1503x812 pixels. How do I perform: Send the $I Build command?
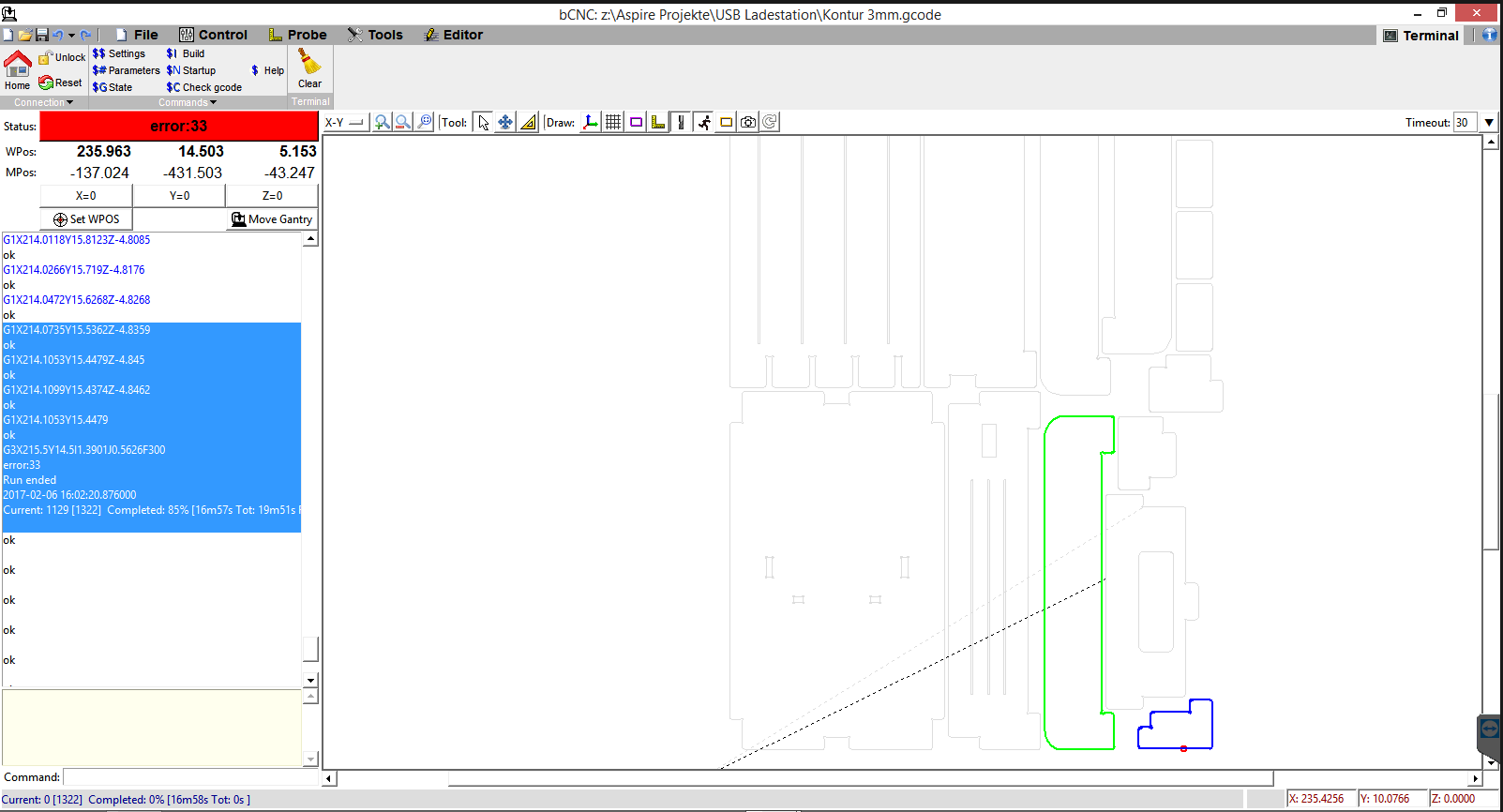186,53
